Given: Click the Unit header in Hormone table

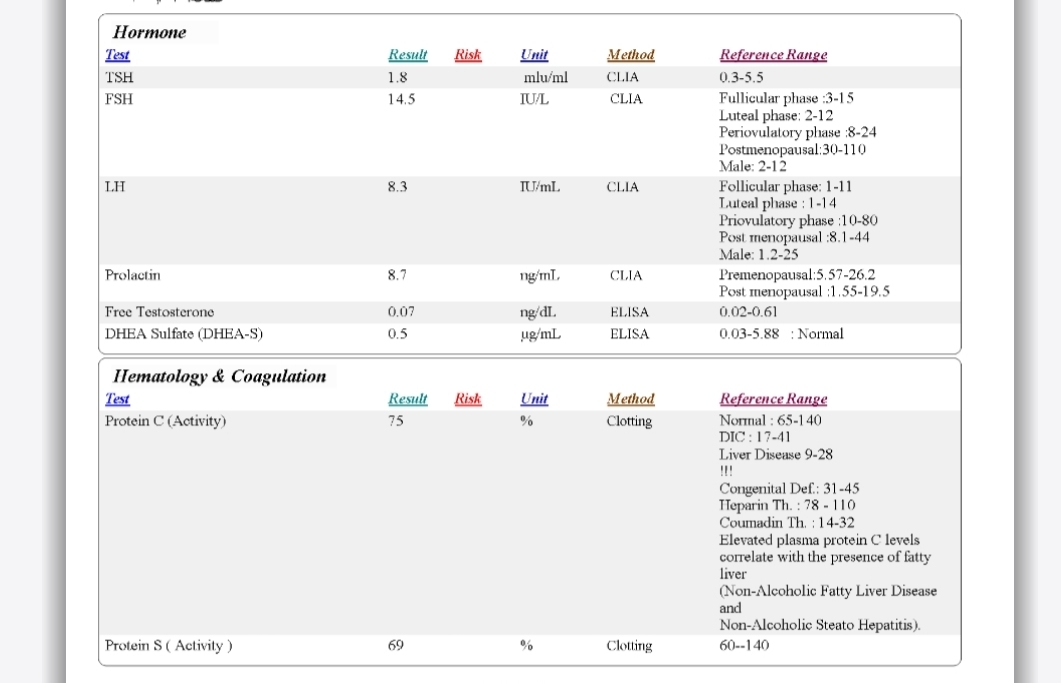Looking at the screenshot, I should tap(534, 55).
